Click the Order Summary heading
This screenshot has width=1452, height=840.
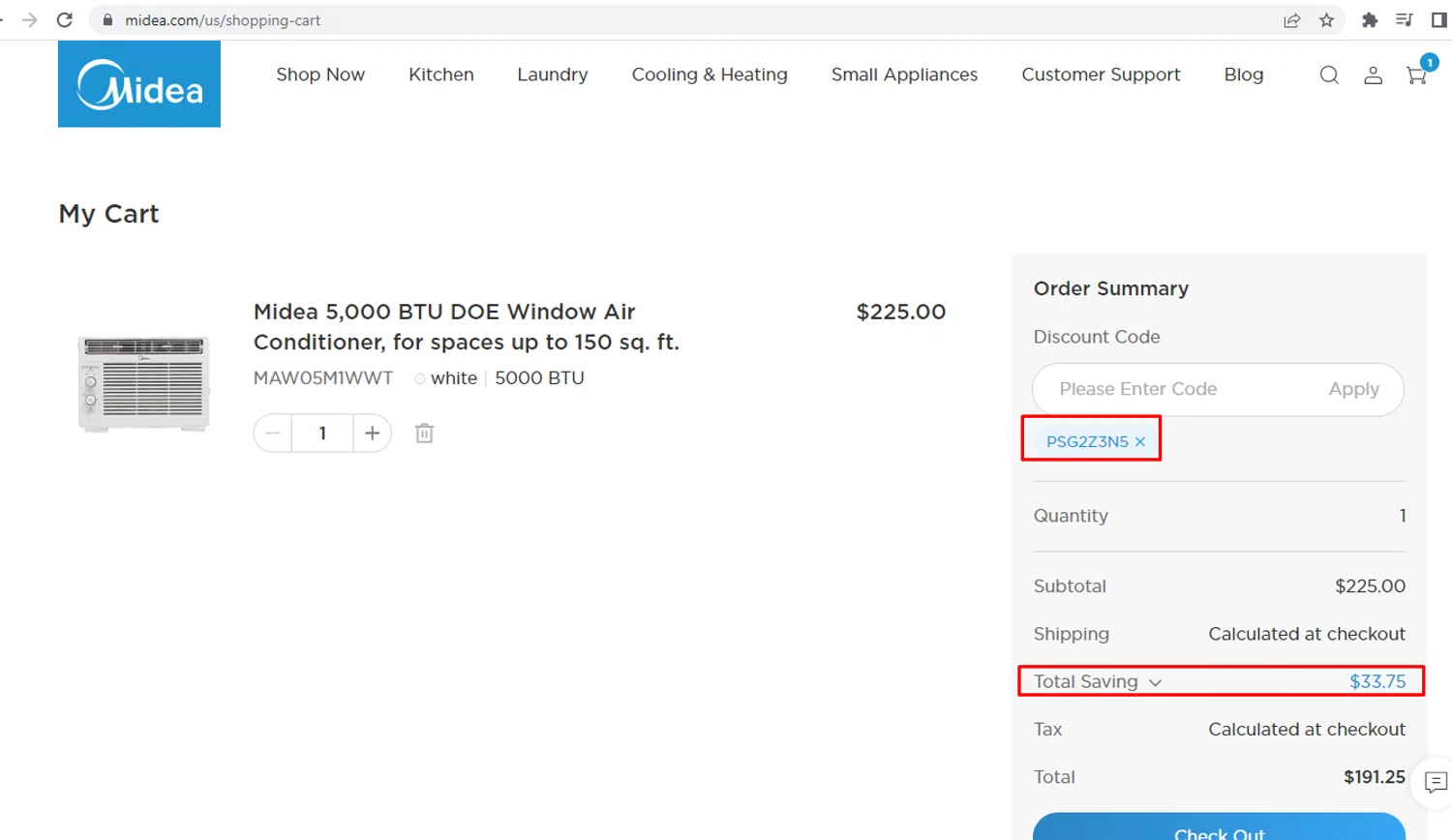[1111, 288]
